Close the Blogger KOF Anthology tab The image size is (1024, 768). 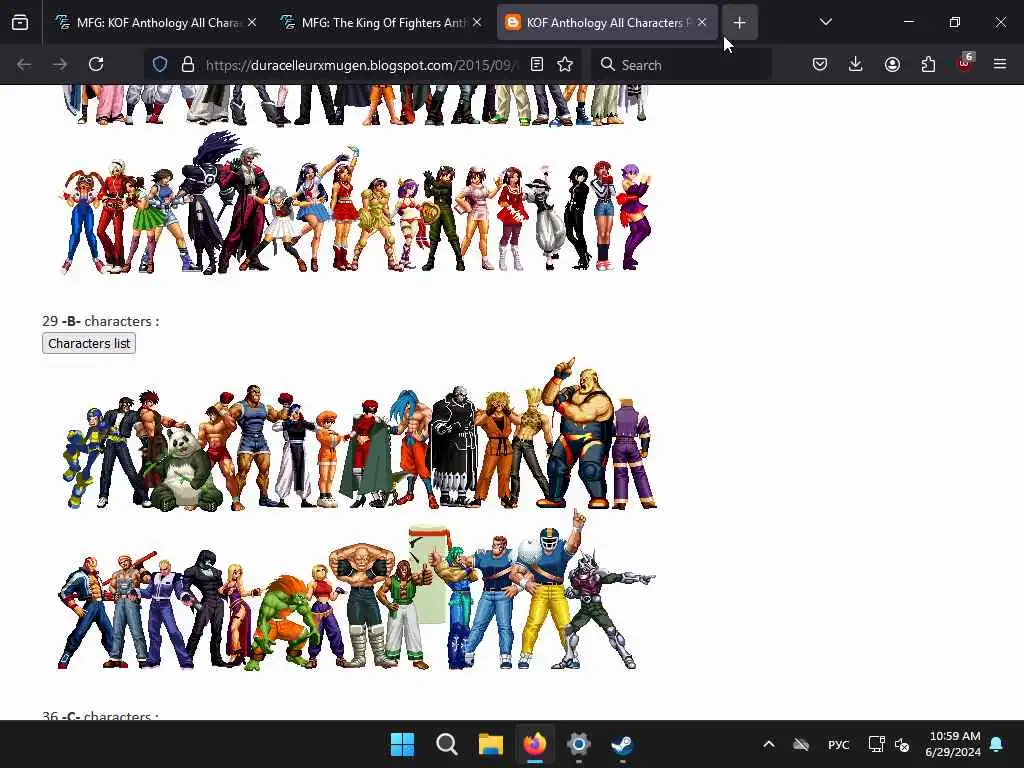702,23
